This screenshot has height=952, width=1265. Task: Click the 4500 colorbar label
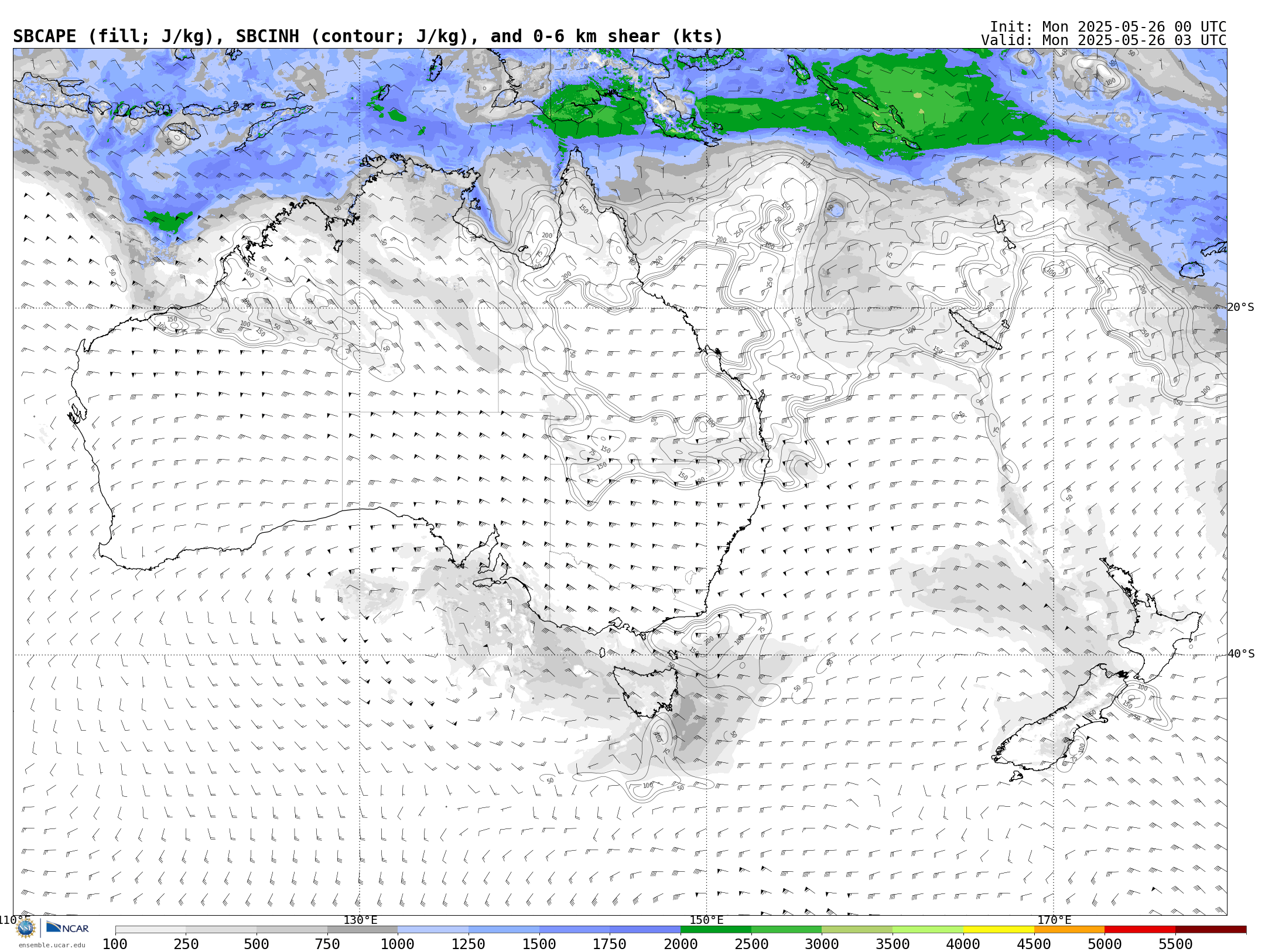[x=1034, y=944]
